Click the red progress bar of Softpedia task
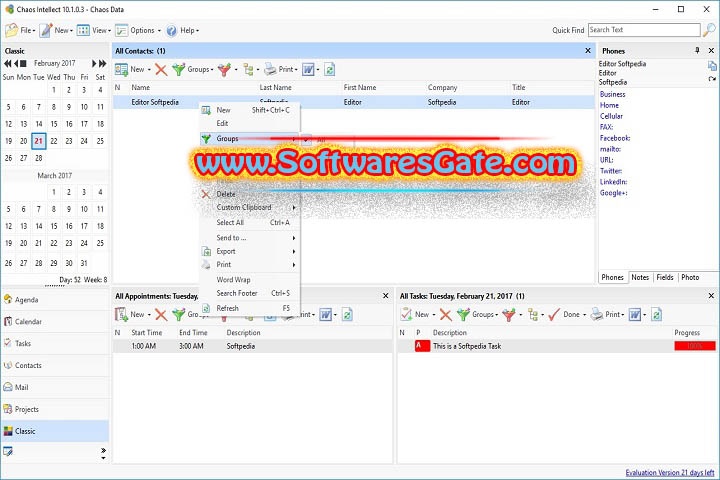Image resolution: width=720 pixels, height=480 pixels. tap(695, 346)
